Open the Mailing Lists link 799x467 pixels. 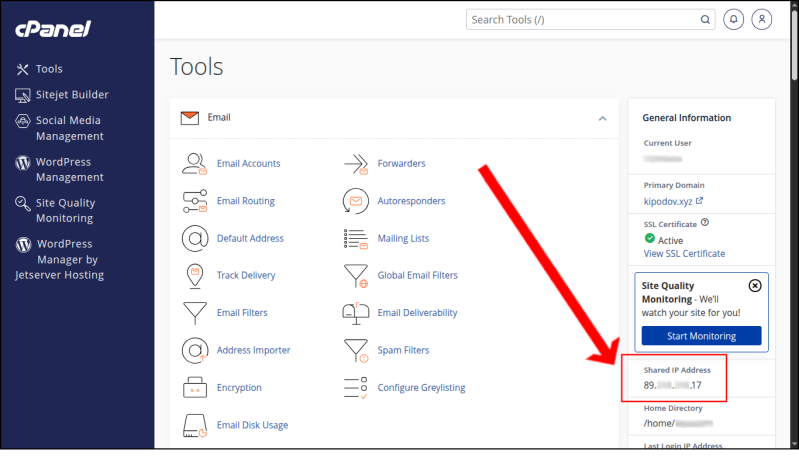pyautogui.click(x=403, y=238)
